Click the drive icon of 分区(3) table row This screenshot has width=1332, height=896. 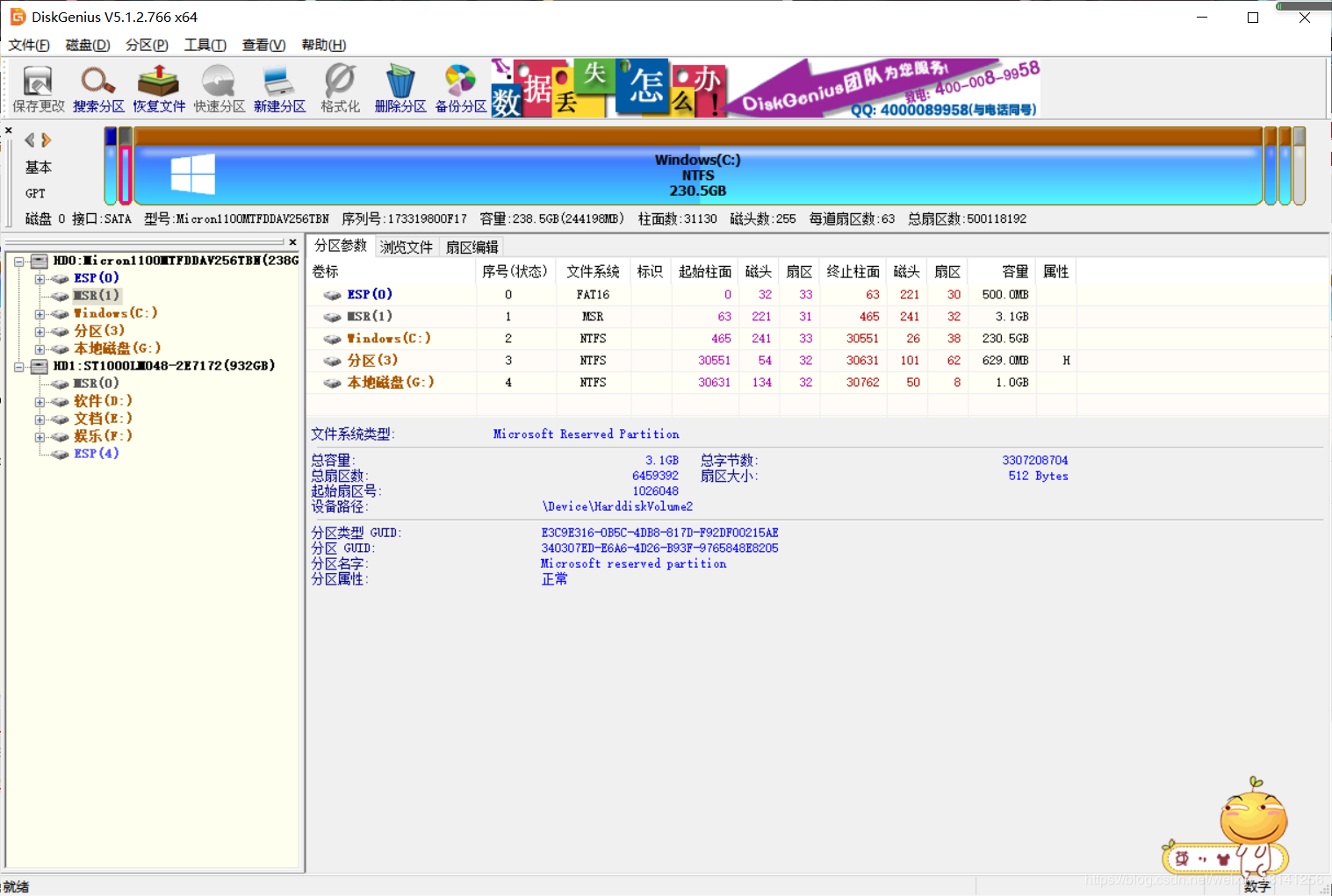332,361
